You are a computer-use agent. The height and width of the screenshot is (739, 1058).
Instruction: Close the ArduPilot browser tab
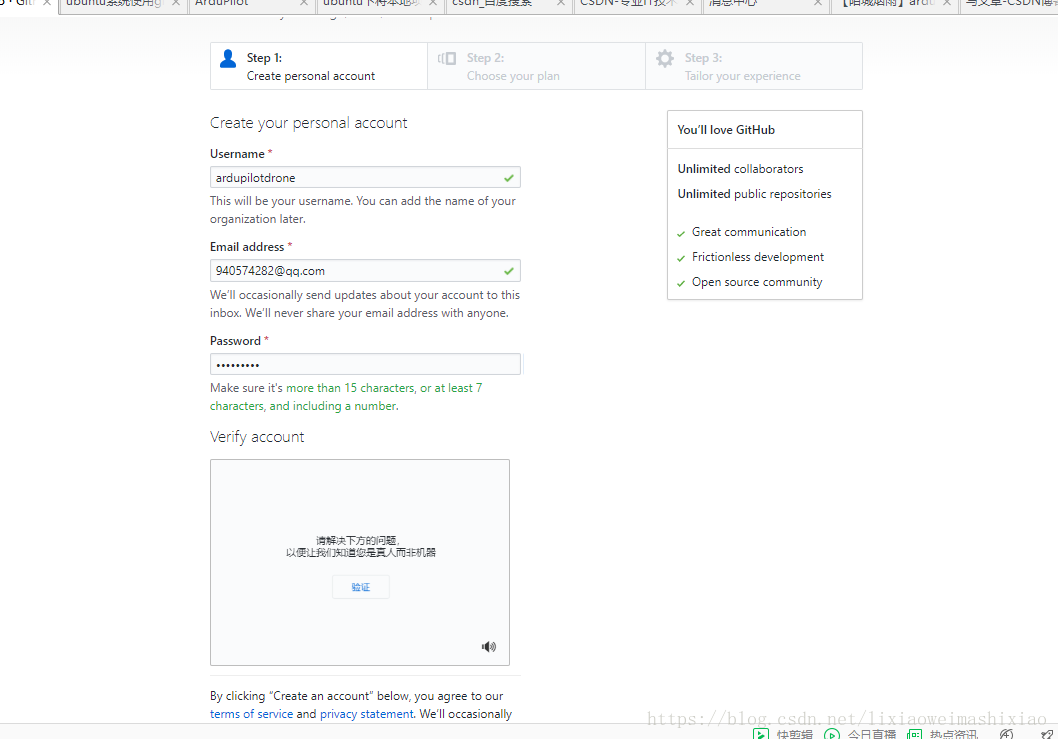tap(304, 3)
